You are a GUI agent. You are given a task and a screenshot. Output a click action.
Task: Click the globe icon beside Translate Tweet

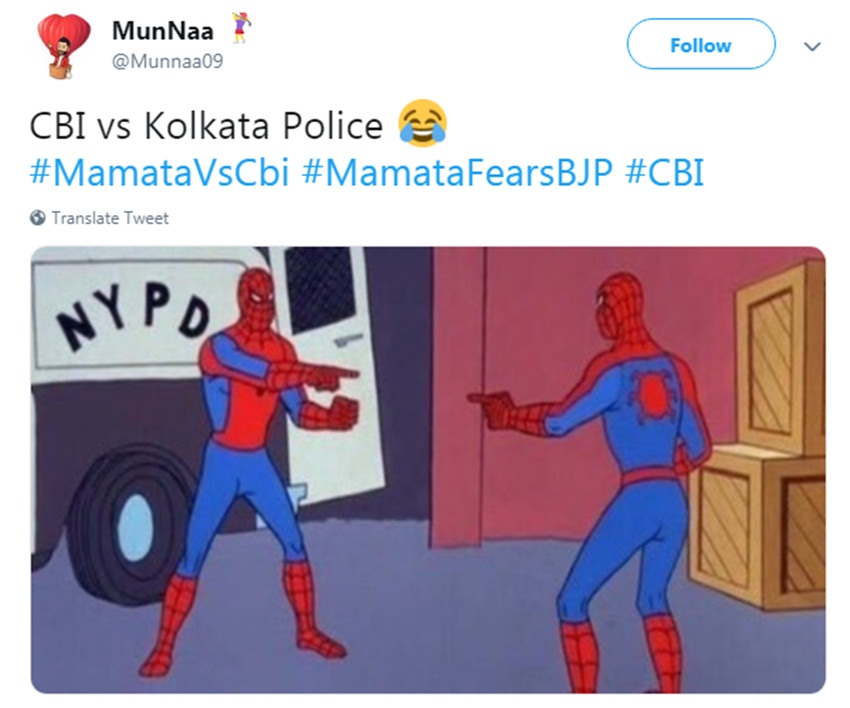pyautogui.click(x=37, y=218)
